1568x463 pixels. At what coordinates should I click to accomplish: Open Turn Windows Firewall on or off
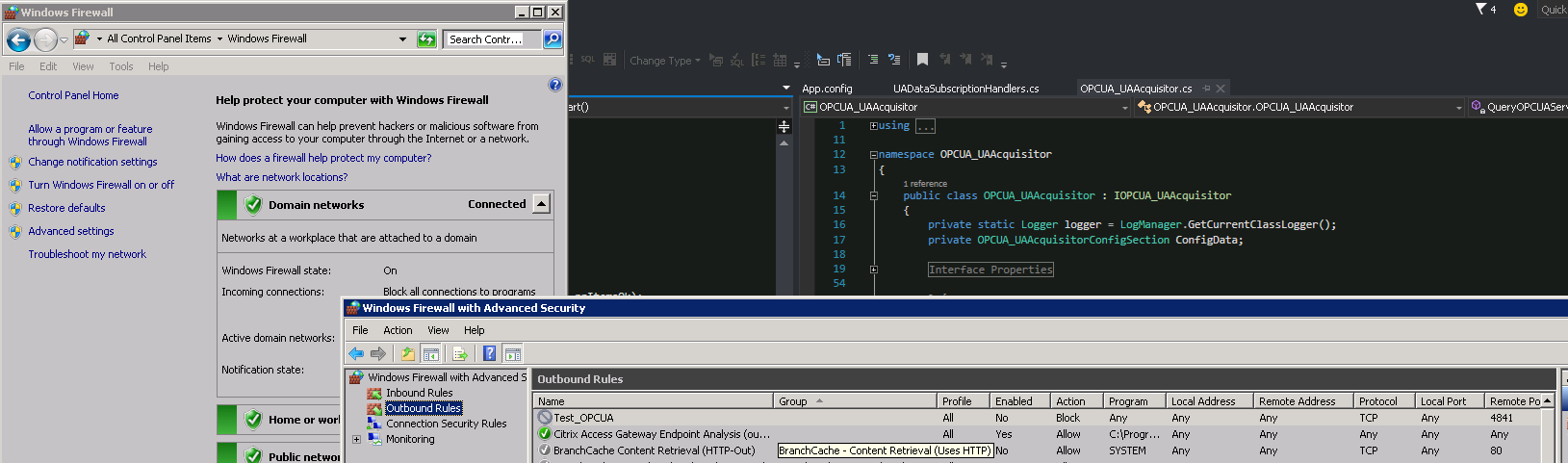pos(101,185)
